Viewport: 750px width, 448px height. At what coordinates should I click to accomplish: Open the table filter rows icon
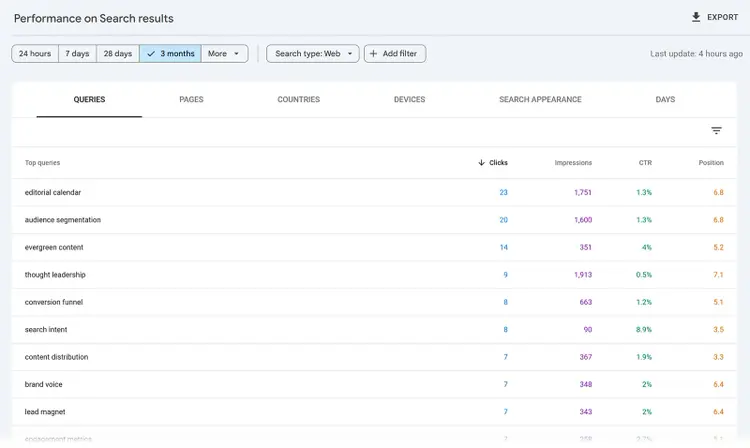pyautogui.click(x=716, y=131)
